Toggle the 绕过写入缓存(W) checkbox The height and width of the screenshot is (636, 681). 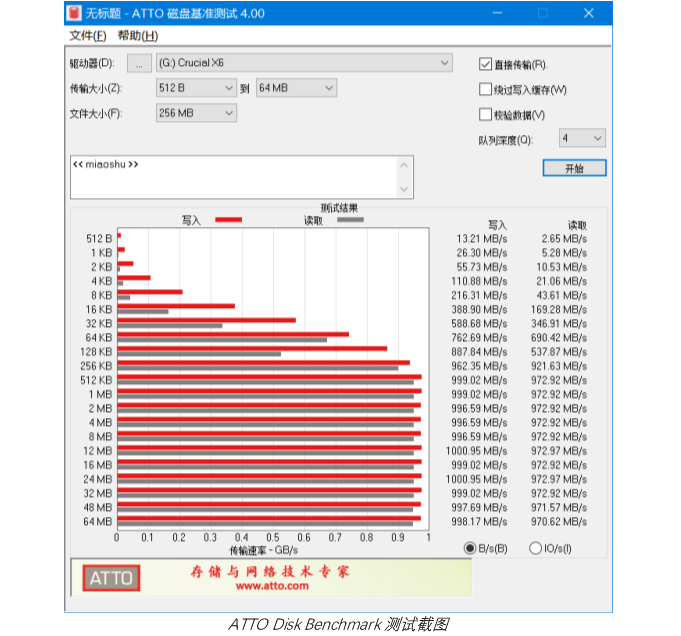pyautogui.click(x=485, y=89)
